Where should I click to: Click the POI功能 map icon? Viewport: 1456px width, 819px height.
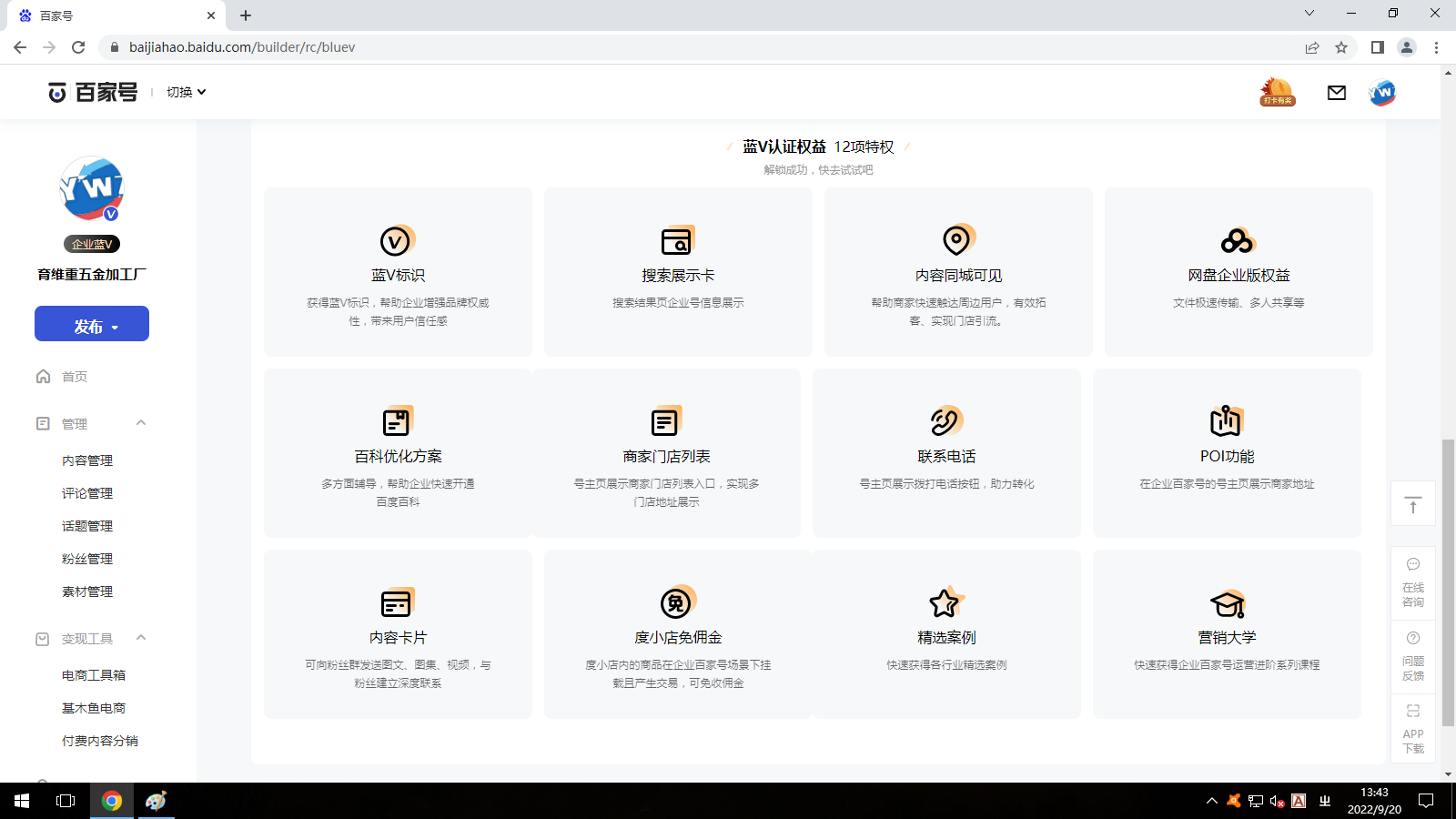pos(1225,421)
